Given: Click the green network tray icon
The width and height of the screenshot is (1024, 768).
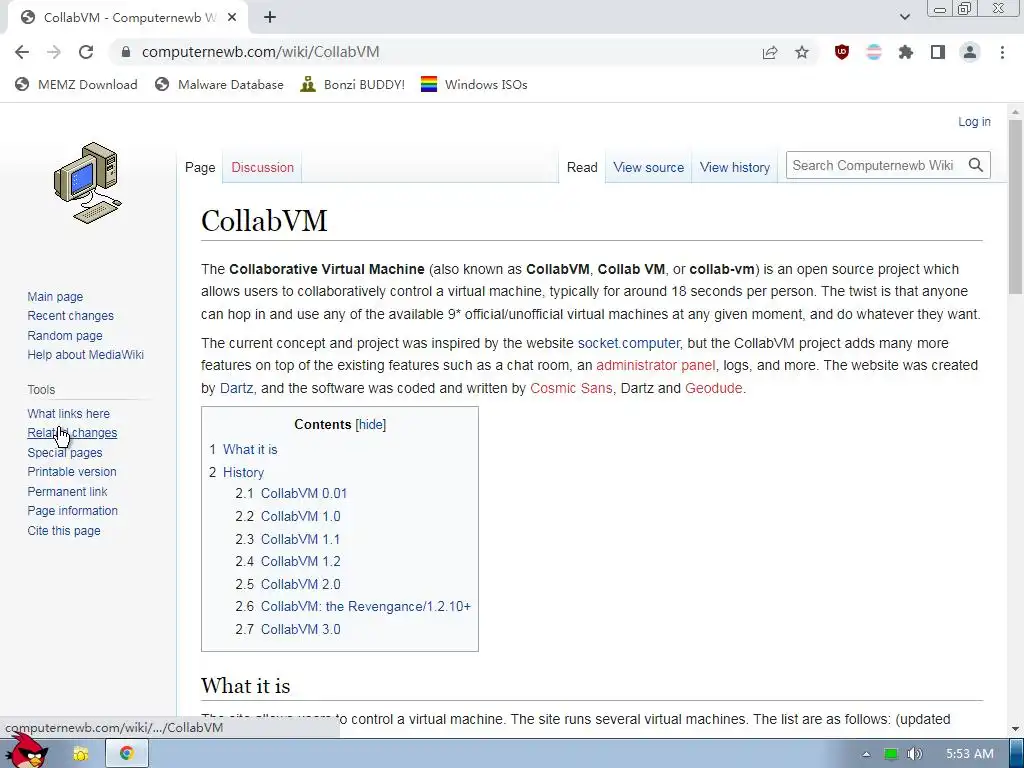Looking at the screenshot, I should (891, 754).
